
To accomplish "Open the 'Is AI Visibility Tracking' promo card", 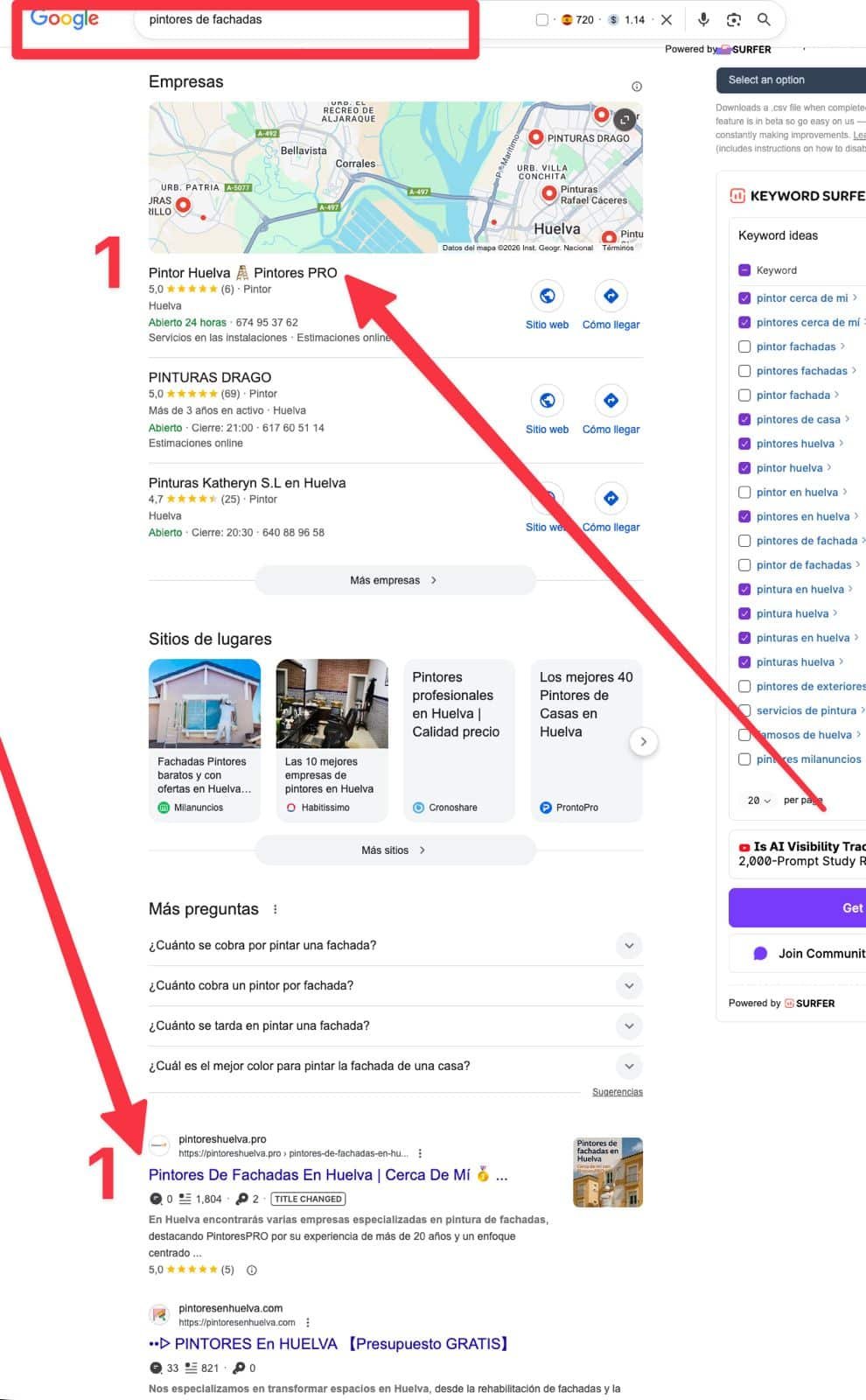I will [798, 854].
